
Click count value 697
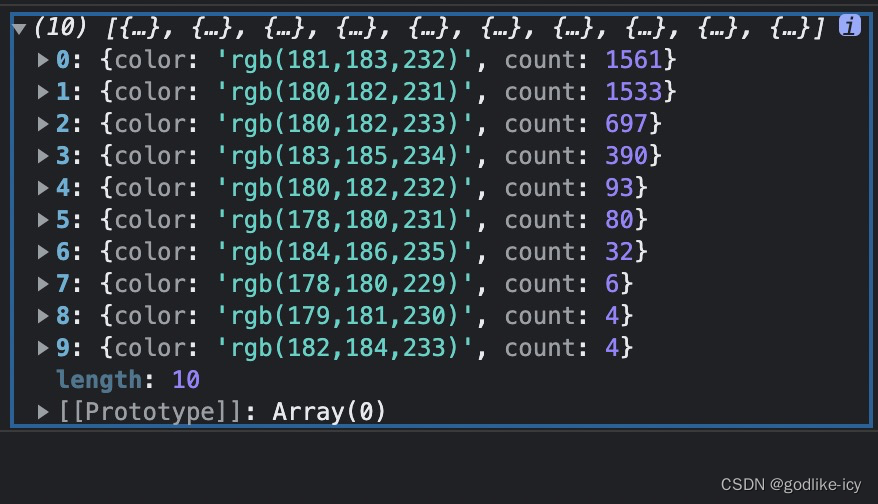click(x=627, y=123)
